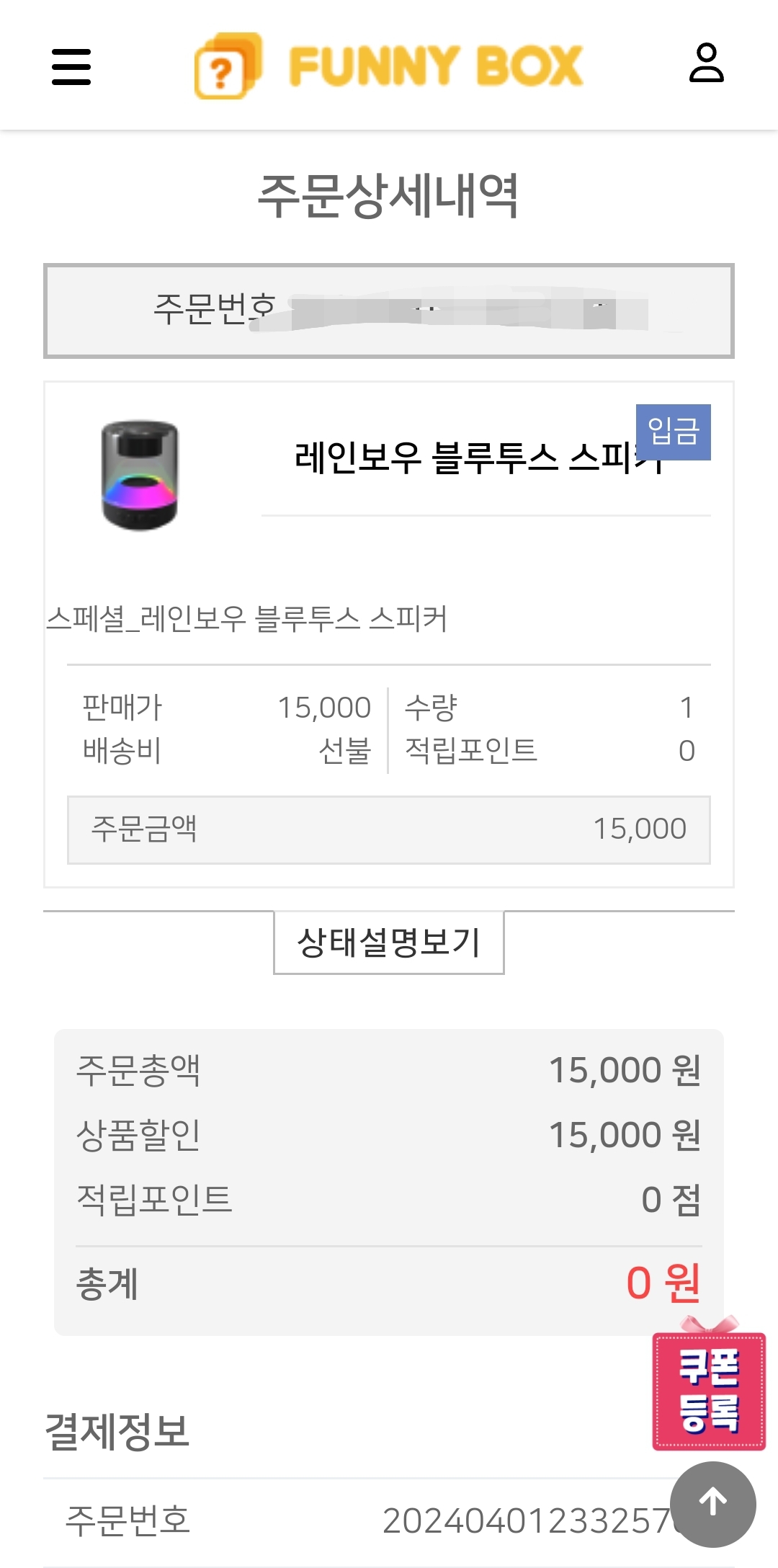Image resolution: width=778 pixels, height=1568 pixels.
Task: Click the 스페셜_레인보우 블루투스 스피커 option text
Action: coord(246,619)
